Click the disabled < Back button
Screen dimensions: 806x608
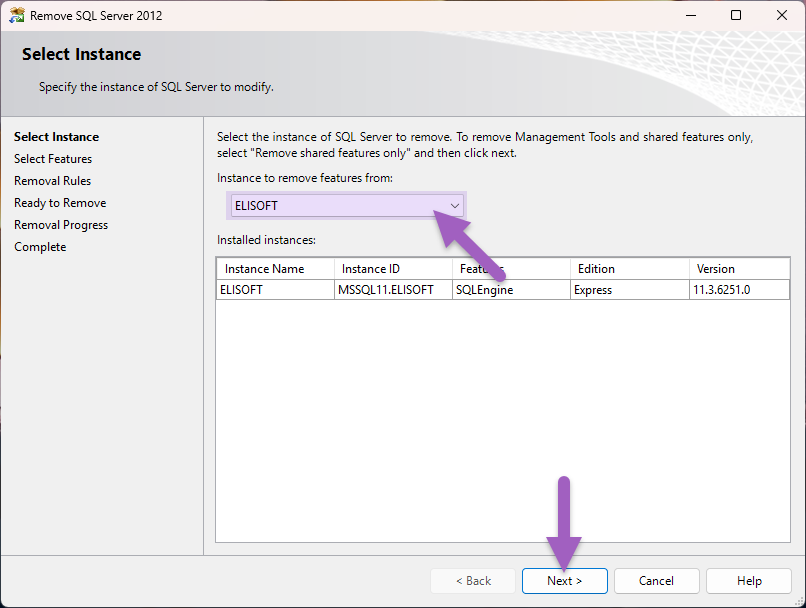coord(473,581)
